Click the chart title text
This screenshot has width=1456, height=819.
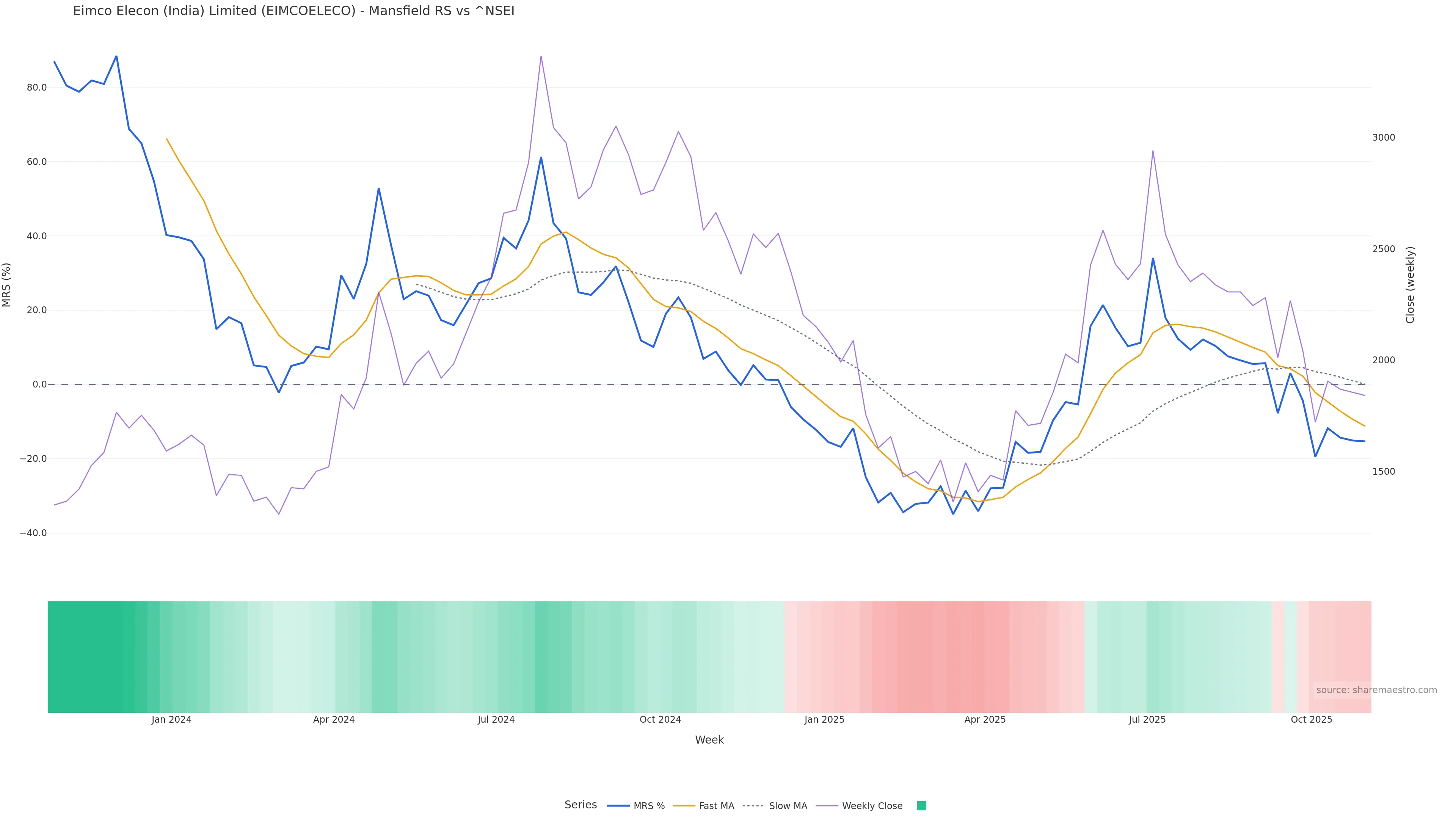(293, 11)
